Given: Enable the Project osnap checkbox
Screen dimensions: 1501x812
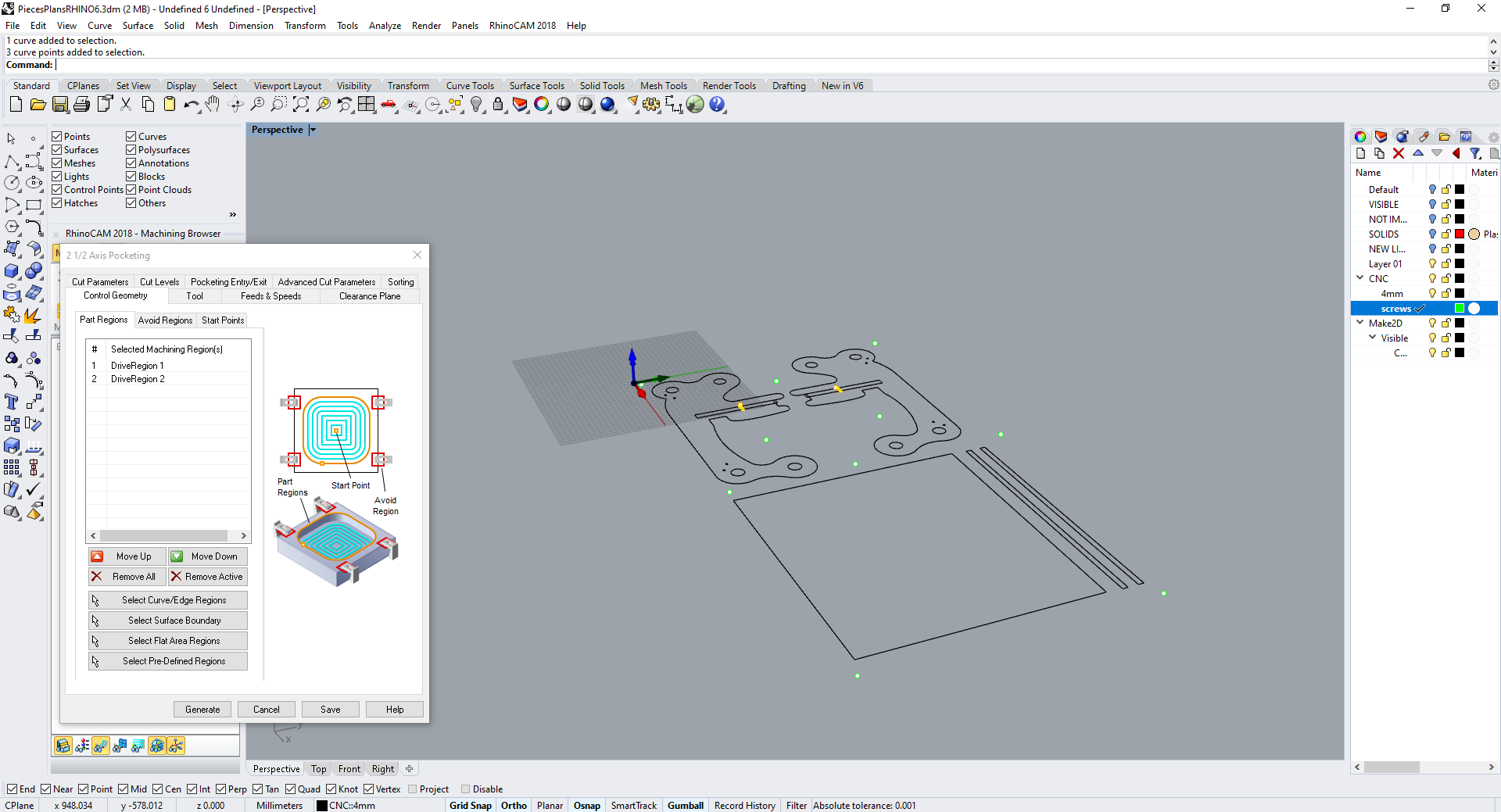Looking at the screenshot, I should [413, 789].
